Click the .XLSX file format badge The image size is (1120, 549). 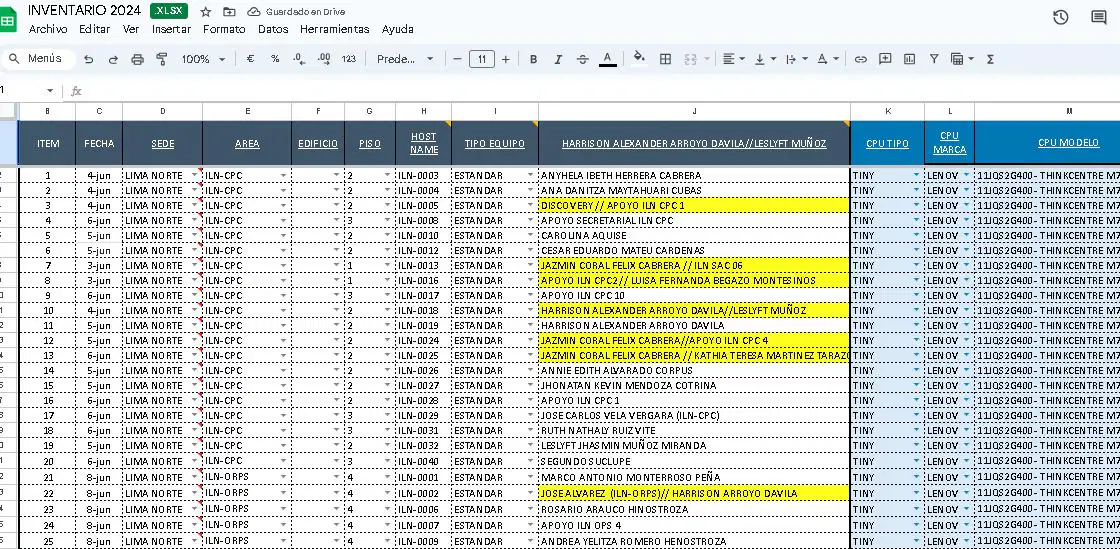169,11
